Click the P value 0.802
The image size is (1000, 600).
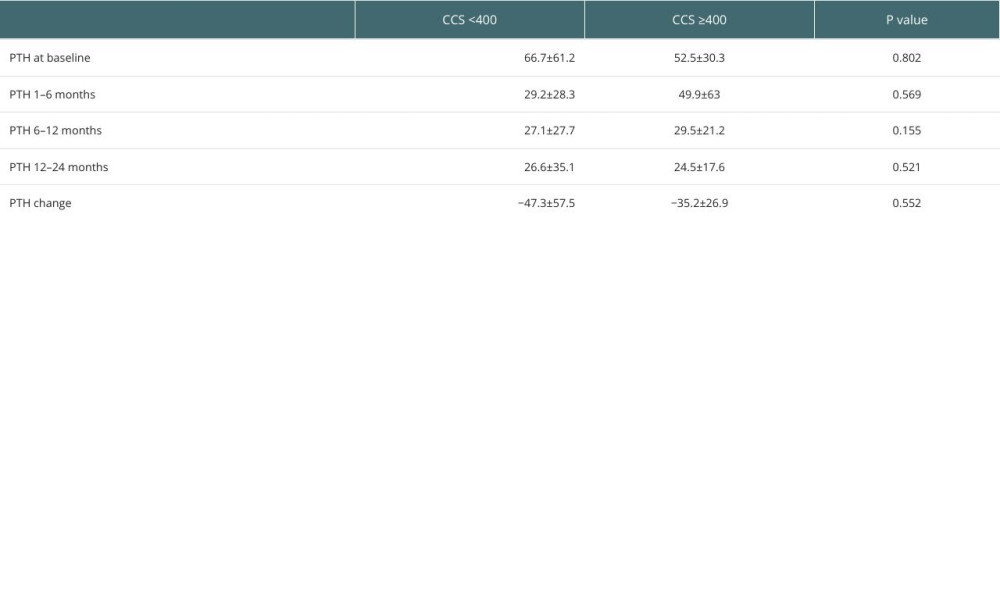coord(906,57)
